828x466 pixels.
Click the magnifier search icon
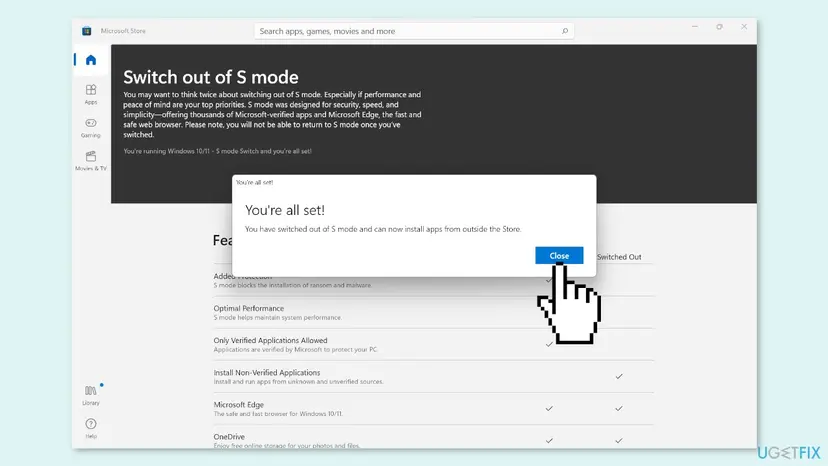(x=564, y=31)
